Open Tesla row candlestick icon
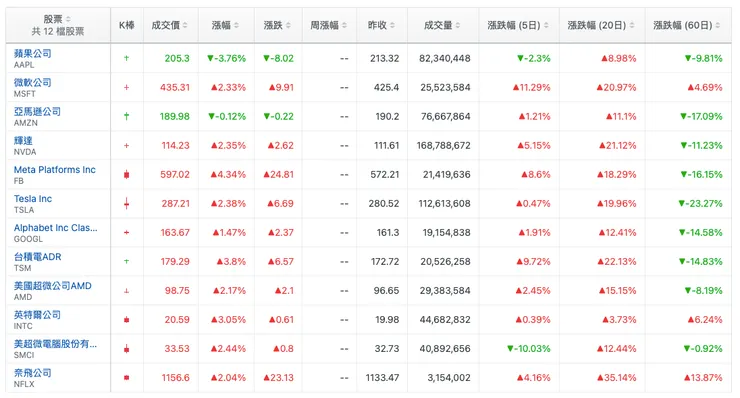 (126, 203)
